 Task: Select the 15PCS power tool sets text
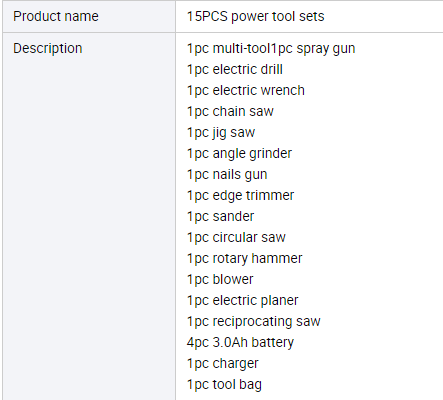255,16
